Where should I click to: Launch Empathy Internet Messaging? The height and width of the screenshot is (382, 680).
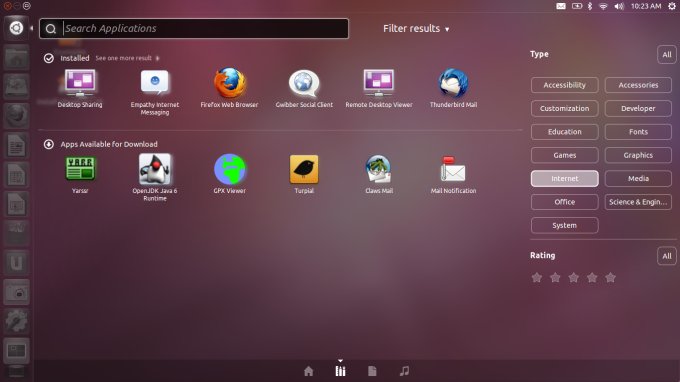pyautogui.click(x=155, y=91)
